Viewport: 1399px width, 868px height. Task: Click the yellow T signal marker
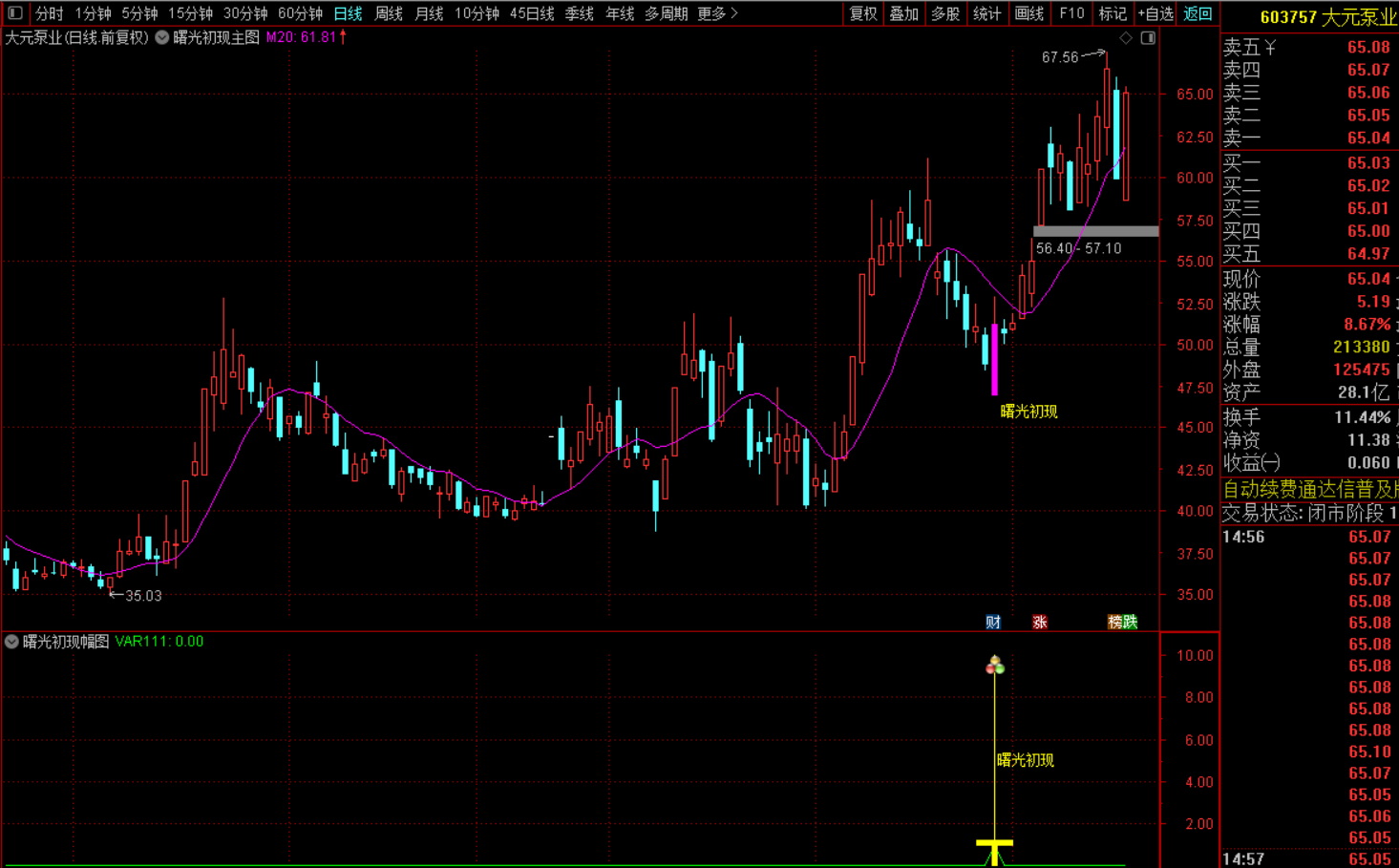click(994, 852)
